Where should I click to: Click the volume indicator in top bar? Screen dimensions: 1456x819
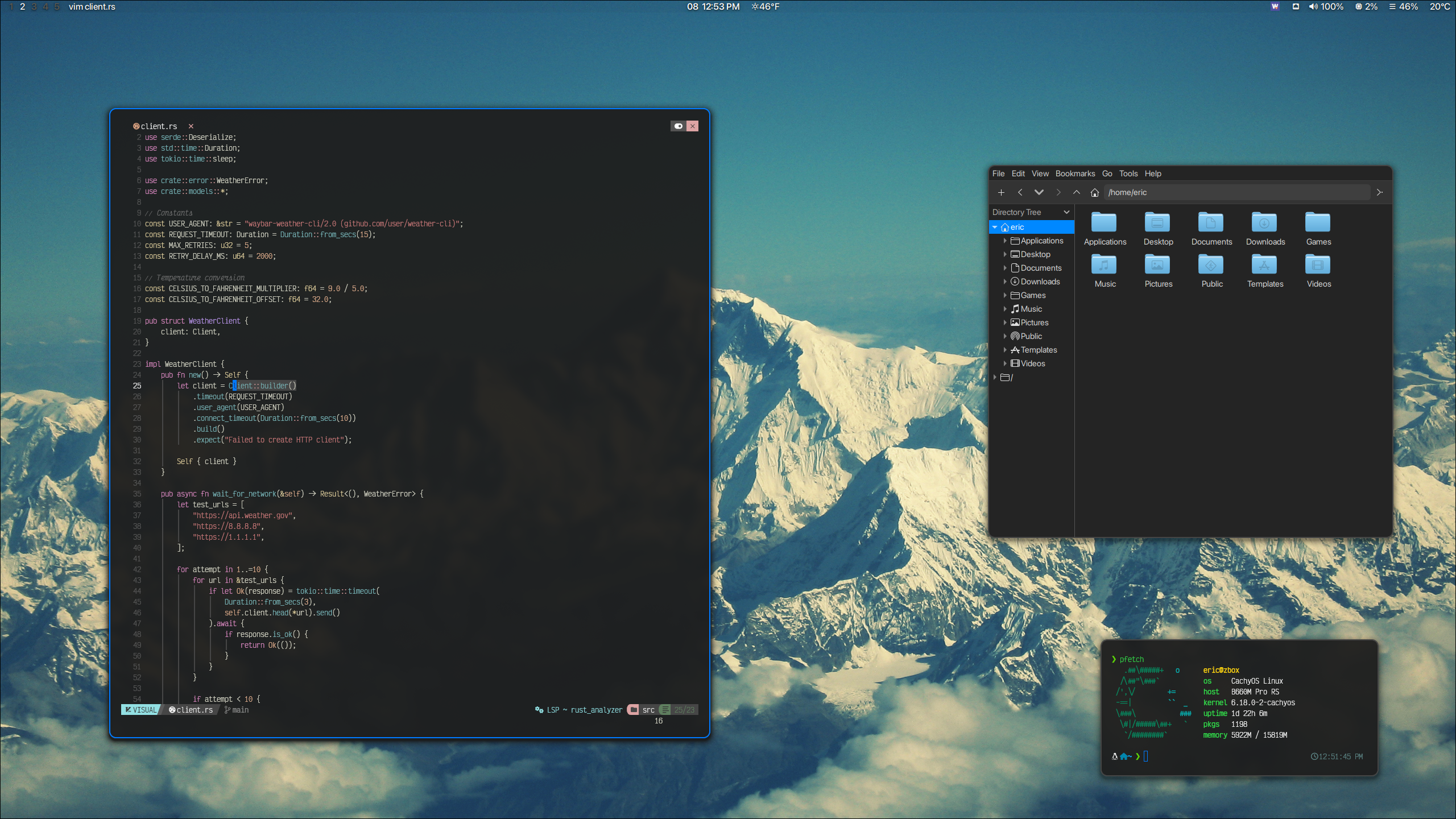pos(1326,7)
